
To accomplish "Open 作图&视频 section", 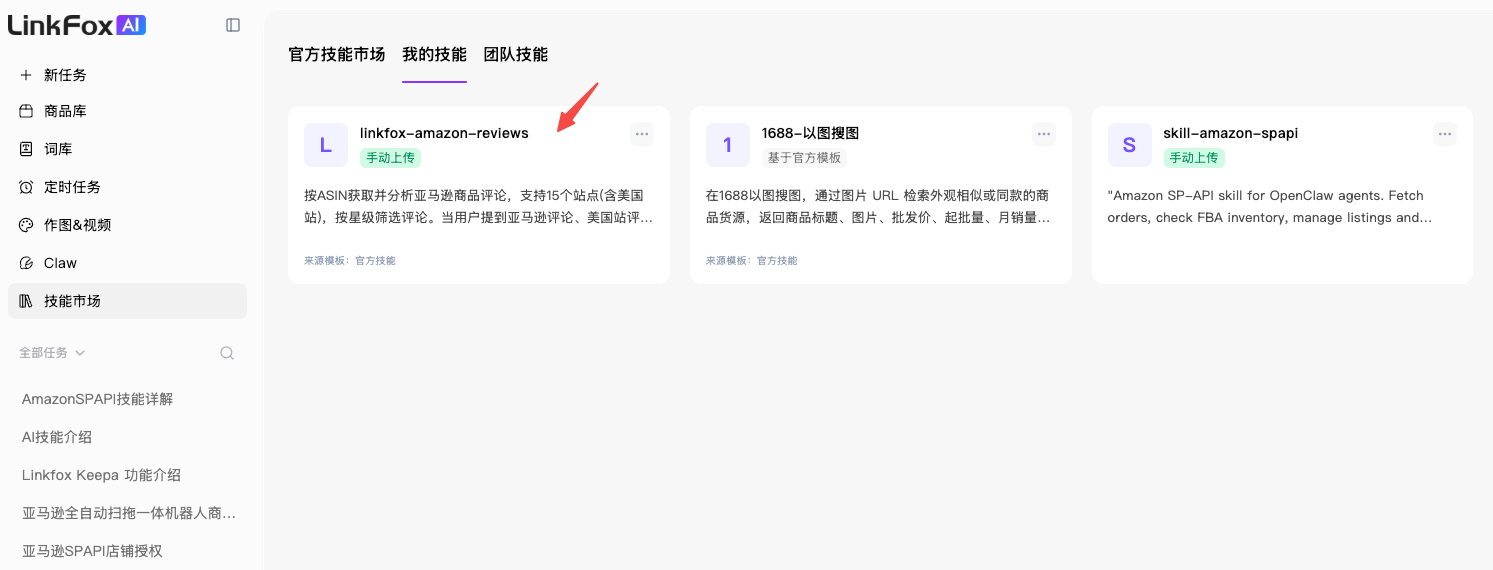I will (127, 225).
